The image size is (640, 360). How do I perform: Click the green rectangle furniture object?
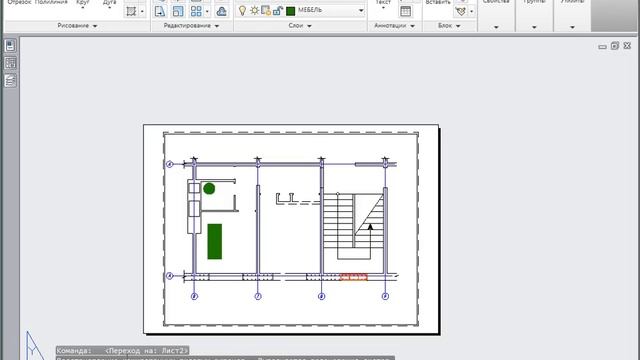tap(215, 241)
